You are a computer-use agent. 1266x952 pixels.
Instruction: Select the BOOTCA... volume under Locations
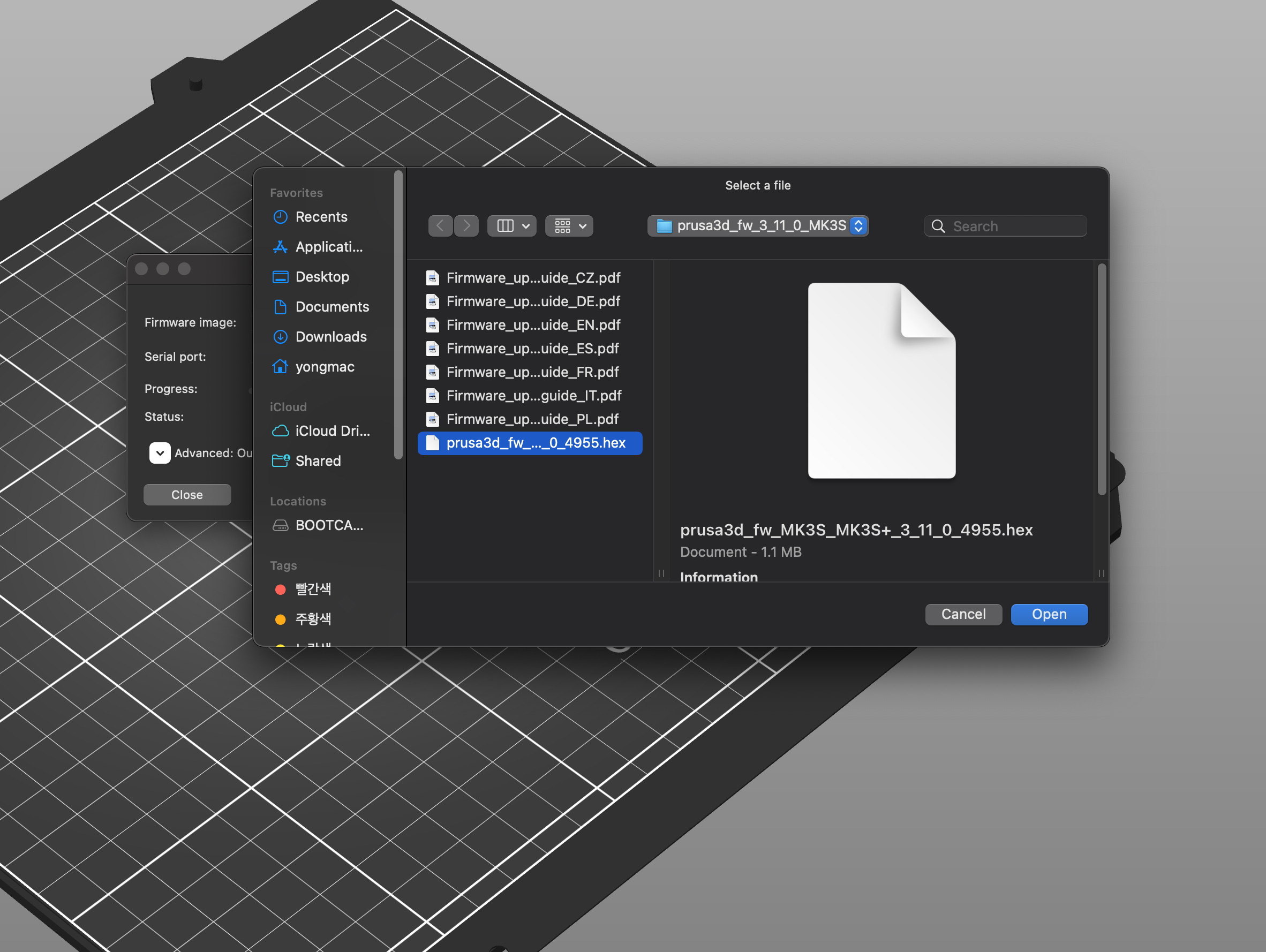pyautogui.click(x=328, y=525)
